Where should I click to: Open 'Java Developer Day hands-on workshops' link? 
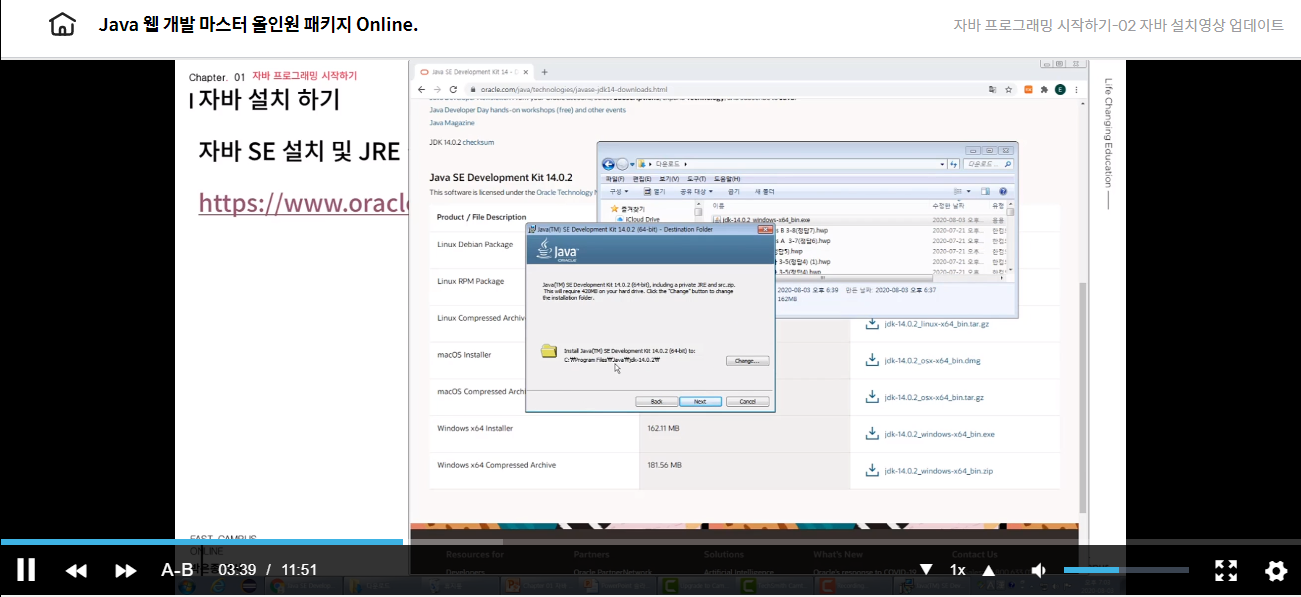[527, 110]
